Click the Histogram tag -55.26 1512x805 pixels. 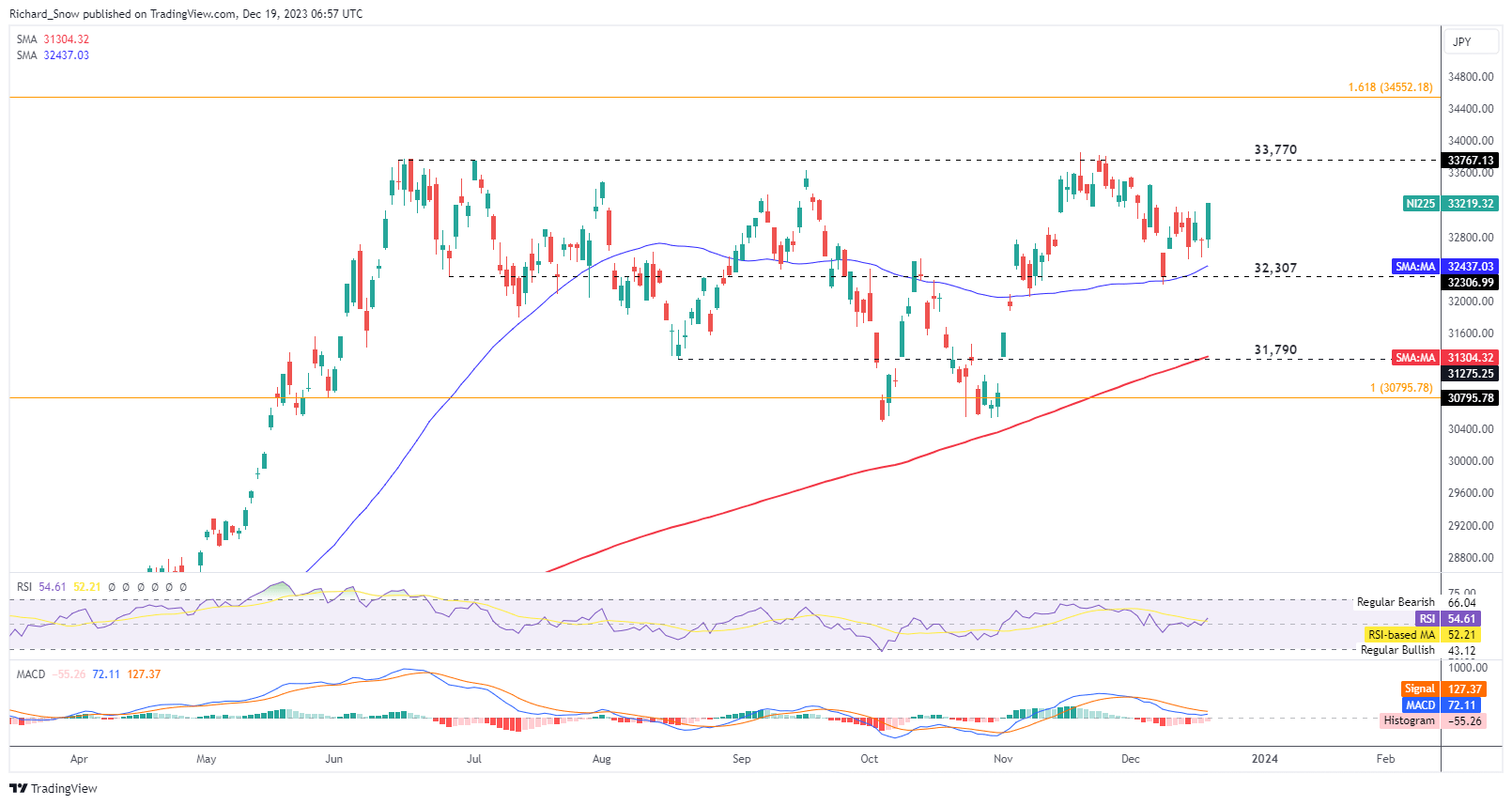coord(1433,721)
